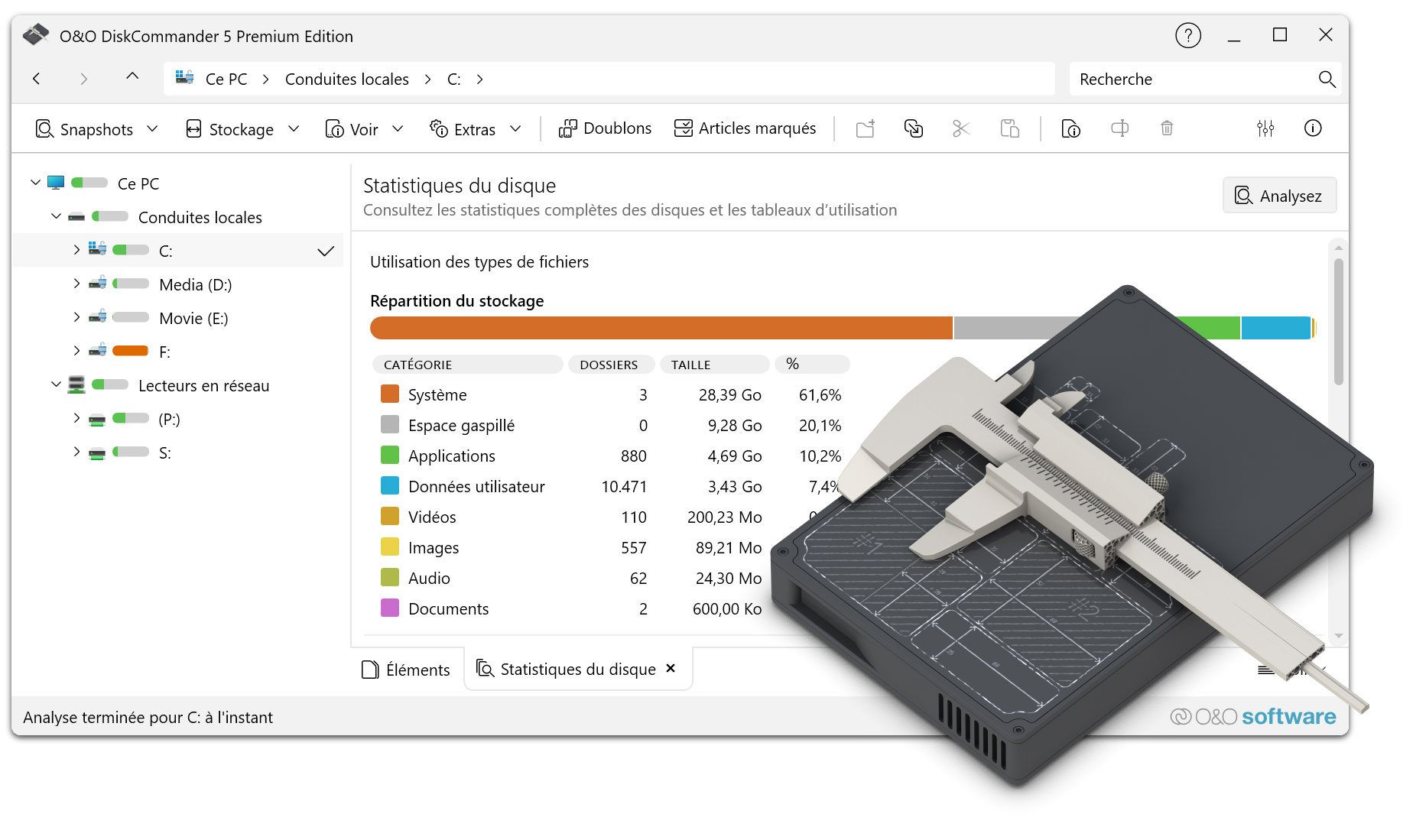This screenshot has height=840, width=1426.
Task: Check the C: drive selection checkmark
Action: [327, 250]
